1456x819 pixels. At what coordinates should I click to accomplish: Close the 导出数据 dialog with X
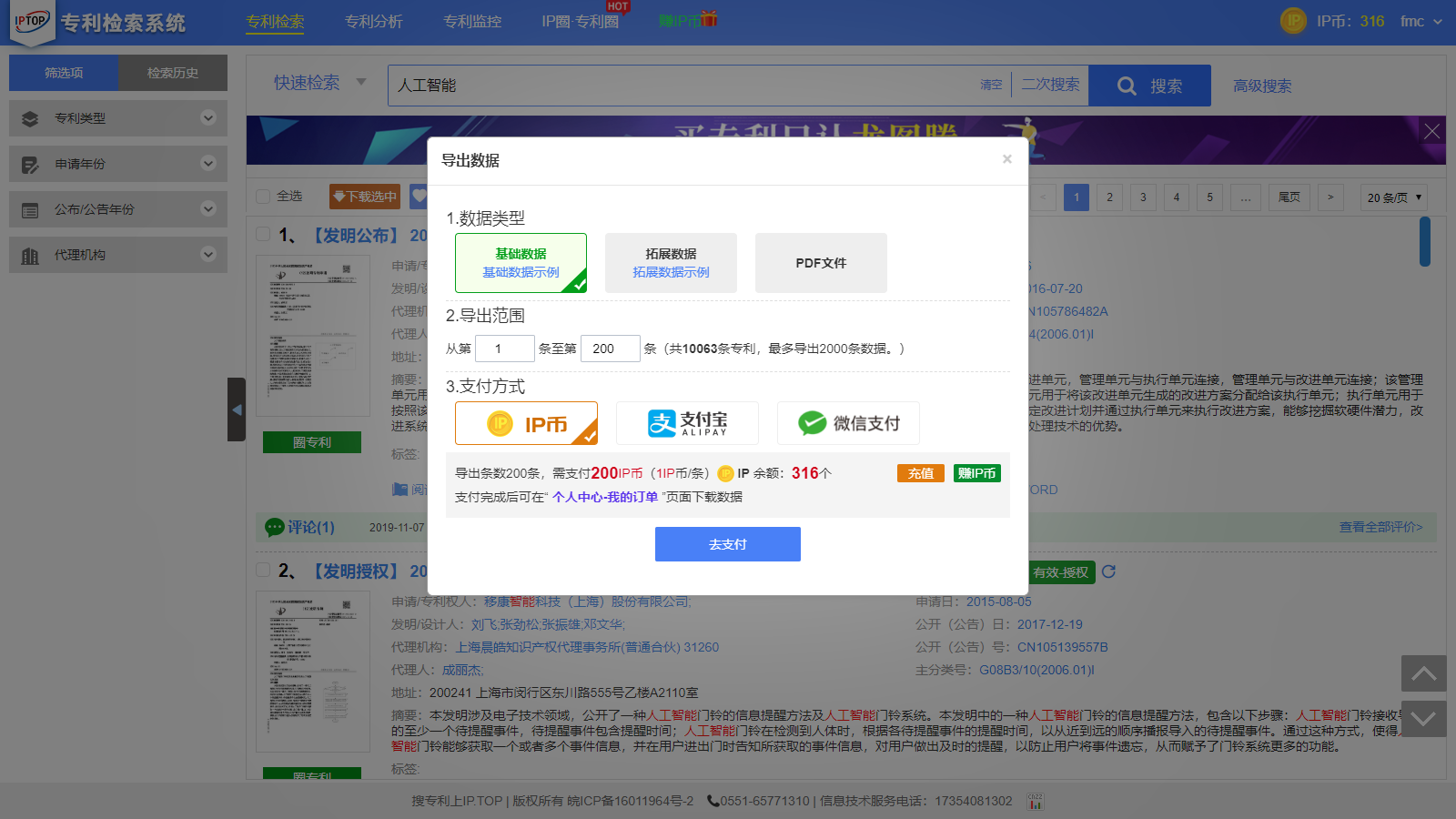pos(1006,159)
